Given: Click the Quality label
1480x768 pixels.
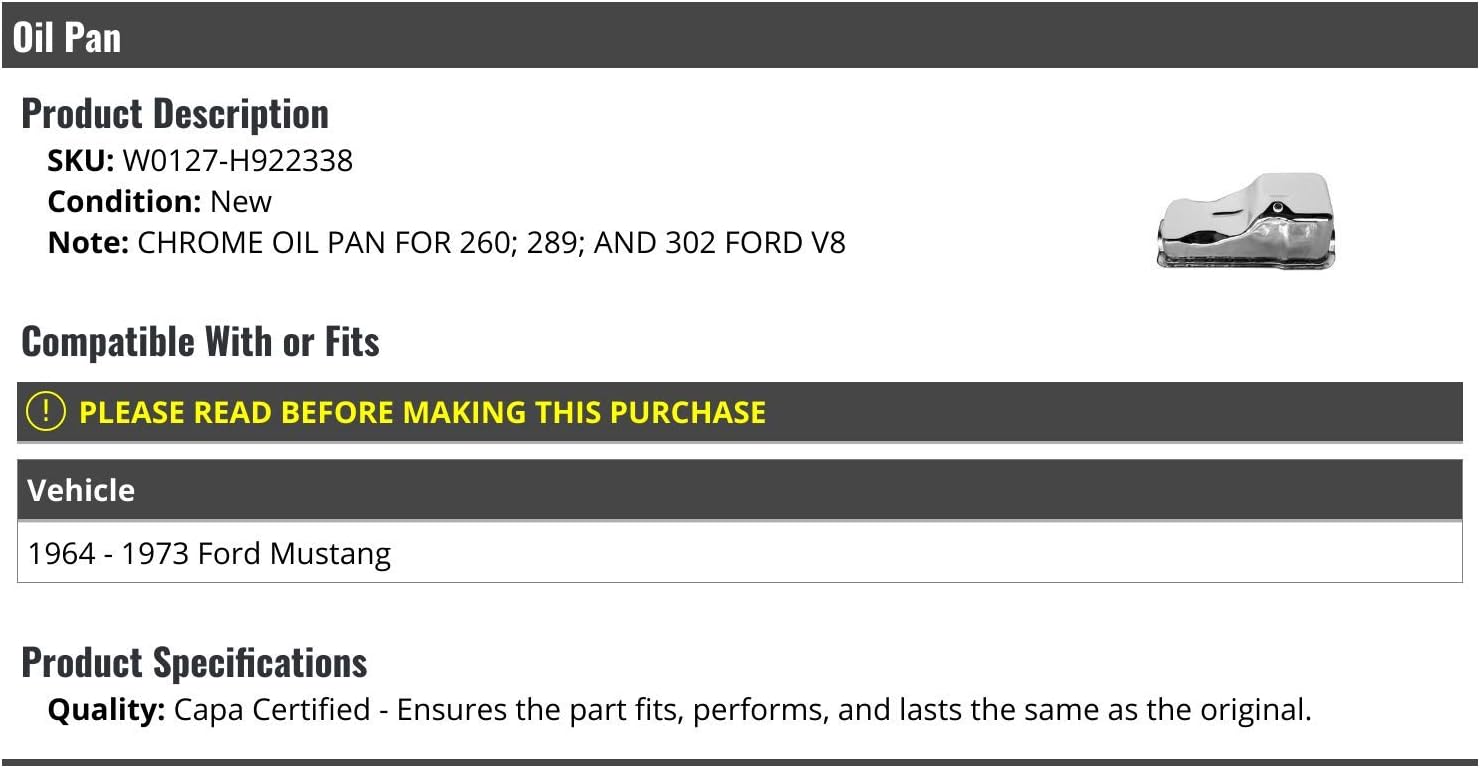Looking at the screenshot, I should [x=106, y=710].
